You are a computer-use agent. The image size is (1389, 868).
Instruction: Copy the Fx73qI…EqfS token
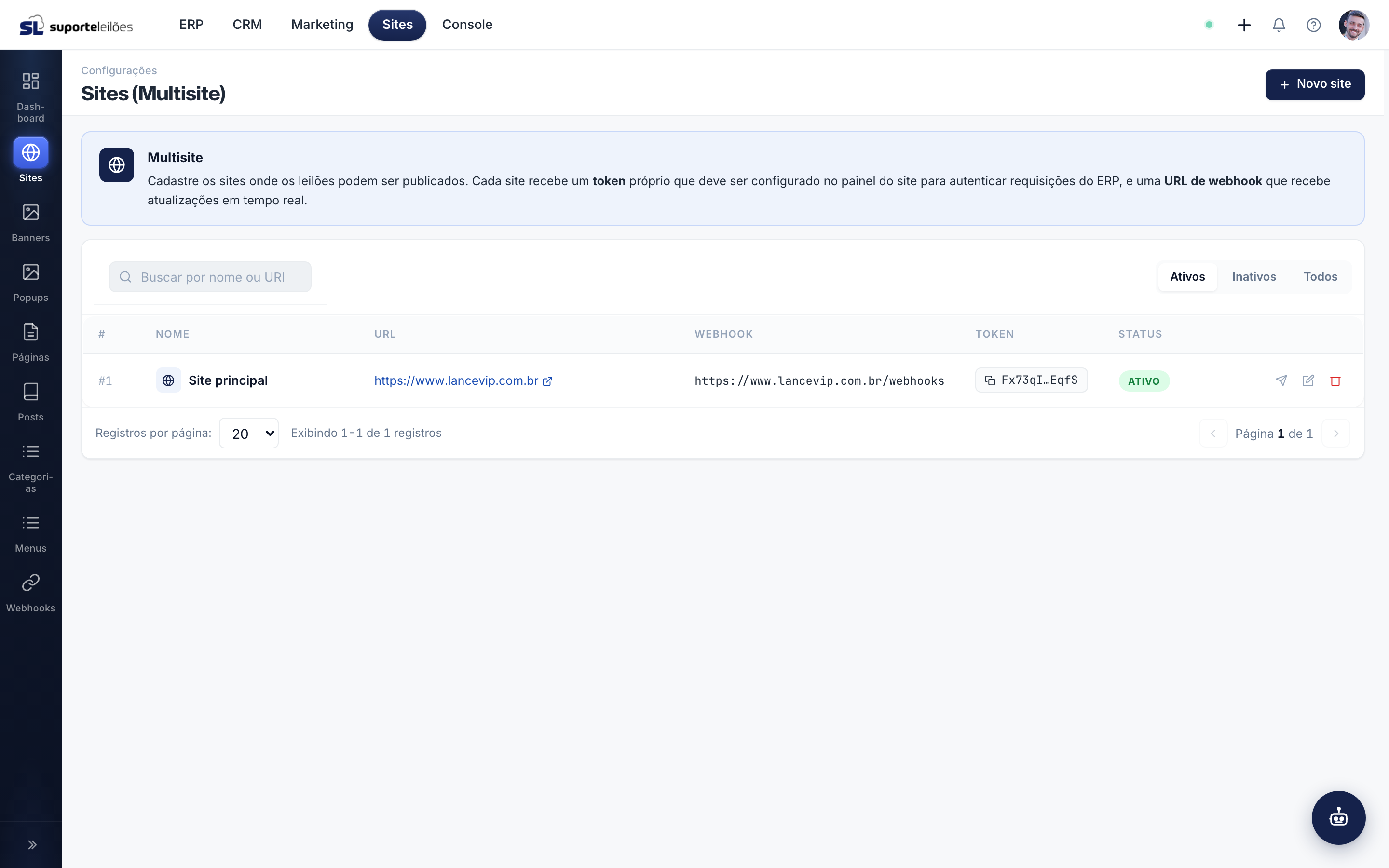[x=1031, y=380]
